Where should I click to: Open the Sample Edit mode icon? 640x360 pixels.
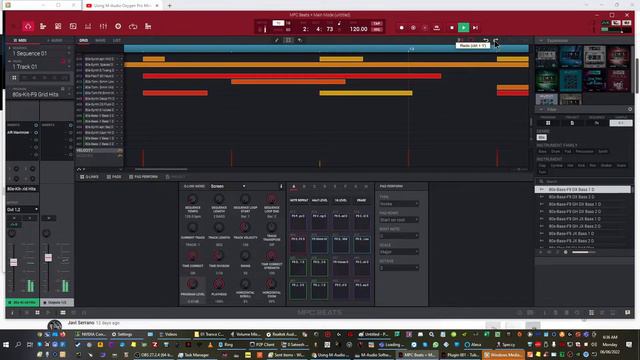73,27
